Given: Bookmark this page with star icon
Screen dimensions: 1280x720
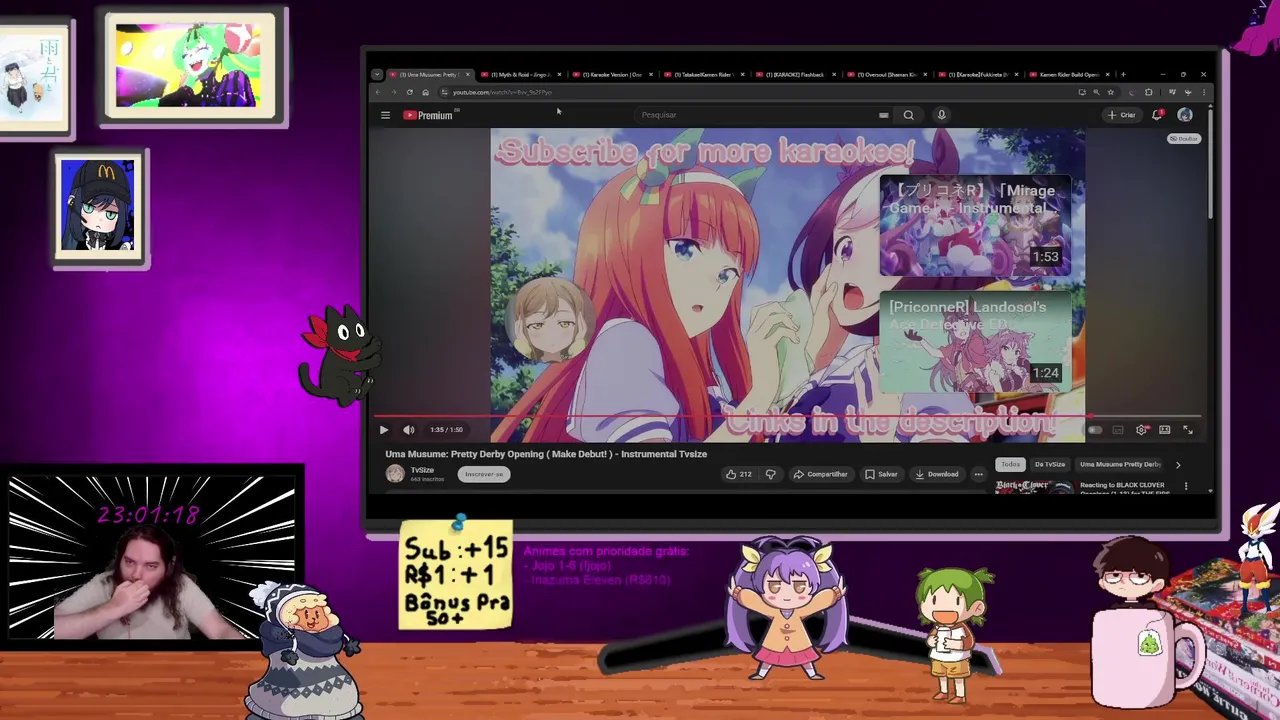Looking at the screenshot, I should click(1111, 92).
